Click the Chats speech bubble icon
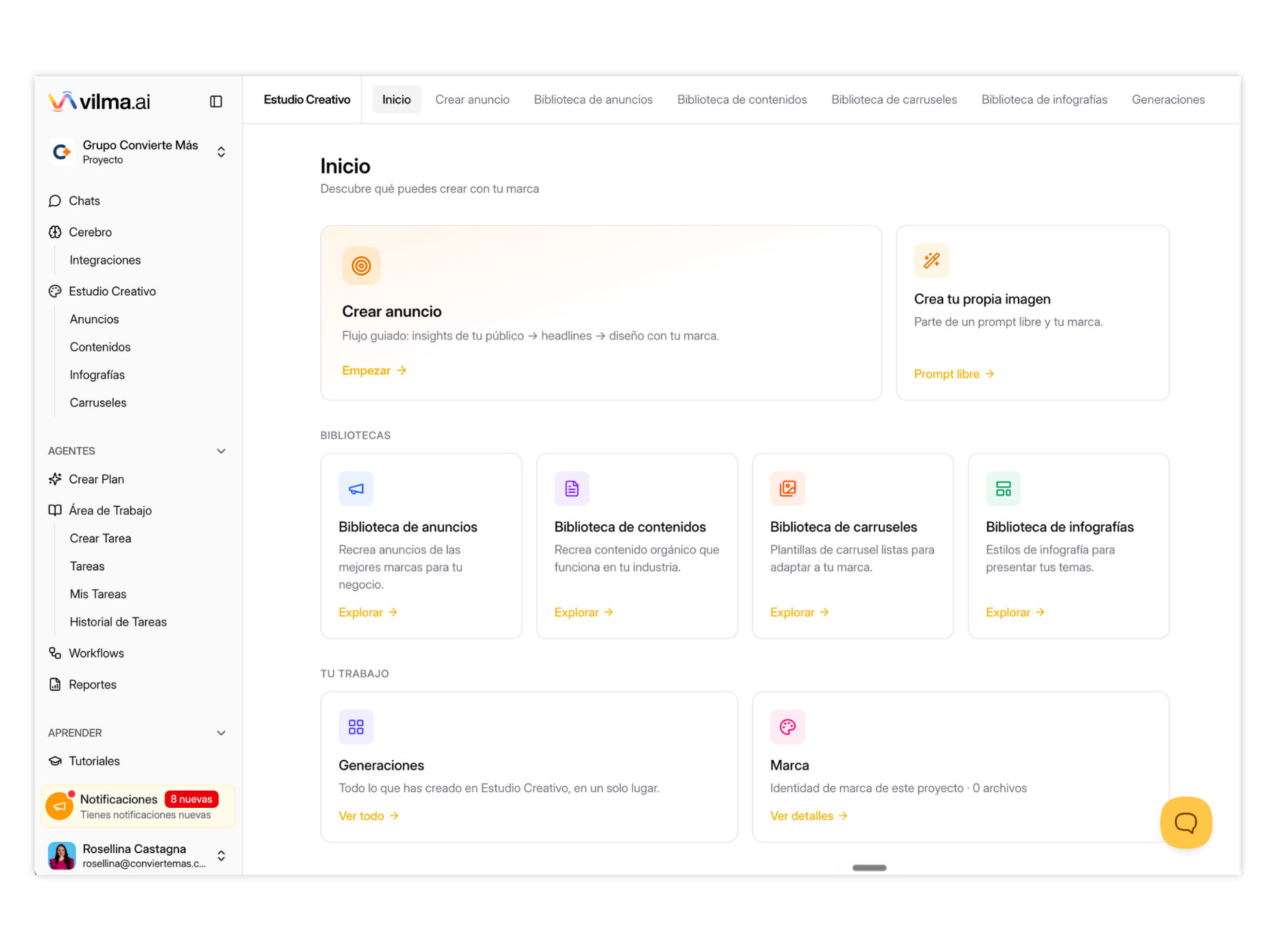The width and height of the screenshot is (1276, 952). pos(55,200)
